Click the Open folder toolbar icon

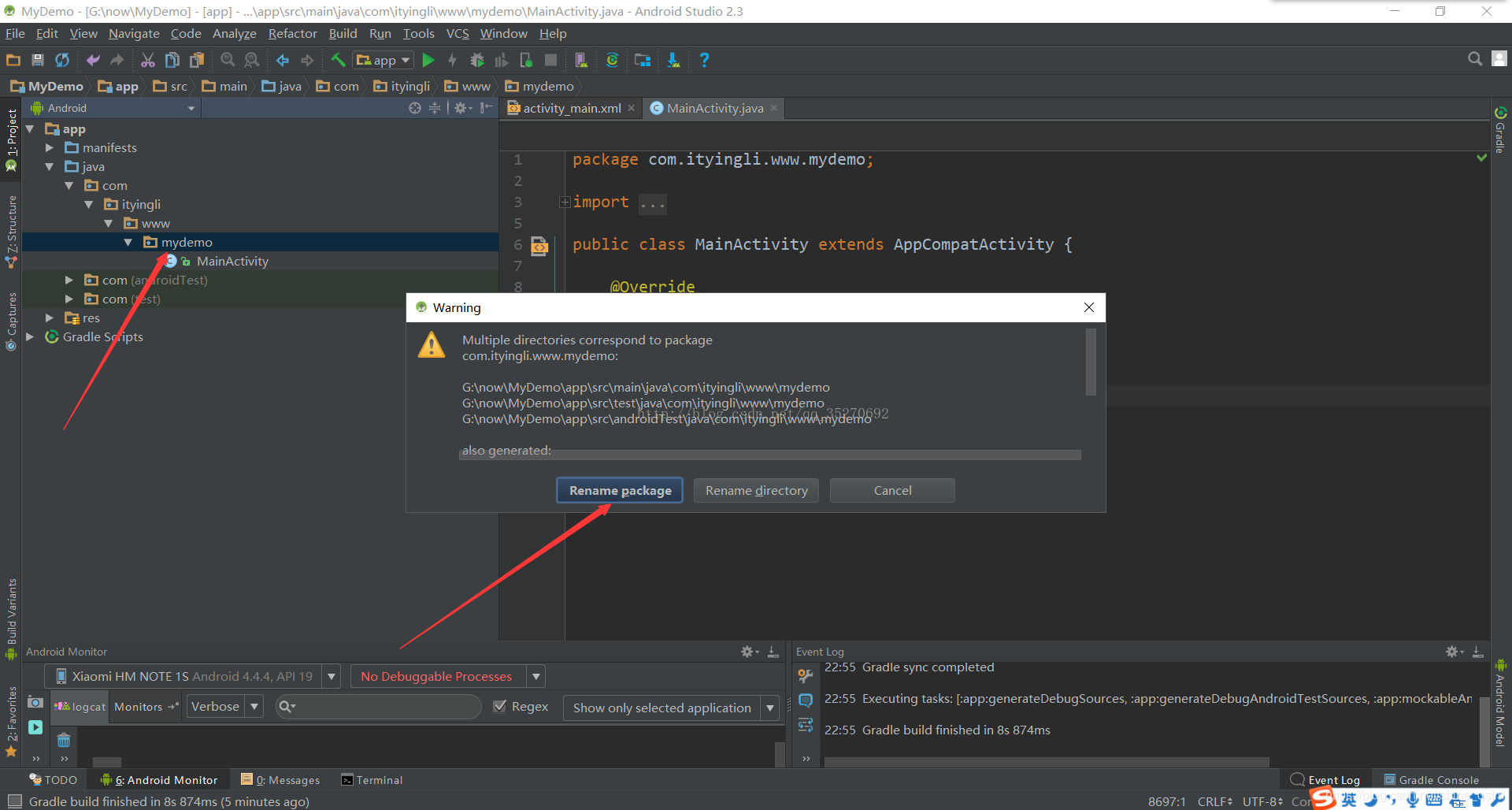click(13, 60)
